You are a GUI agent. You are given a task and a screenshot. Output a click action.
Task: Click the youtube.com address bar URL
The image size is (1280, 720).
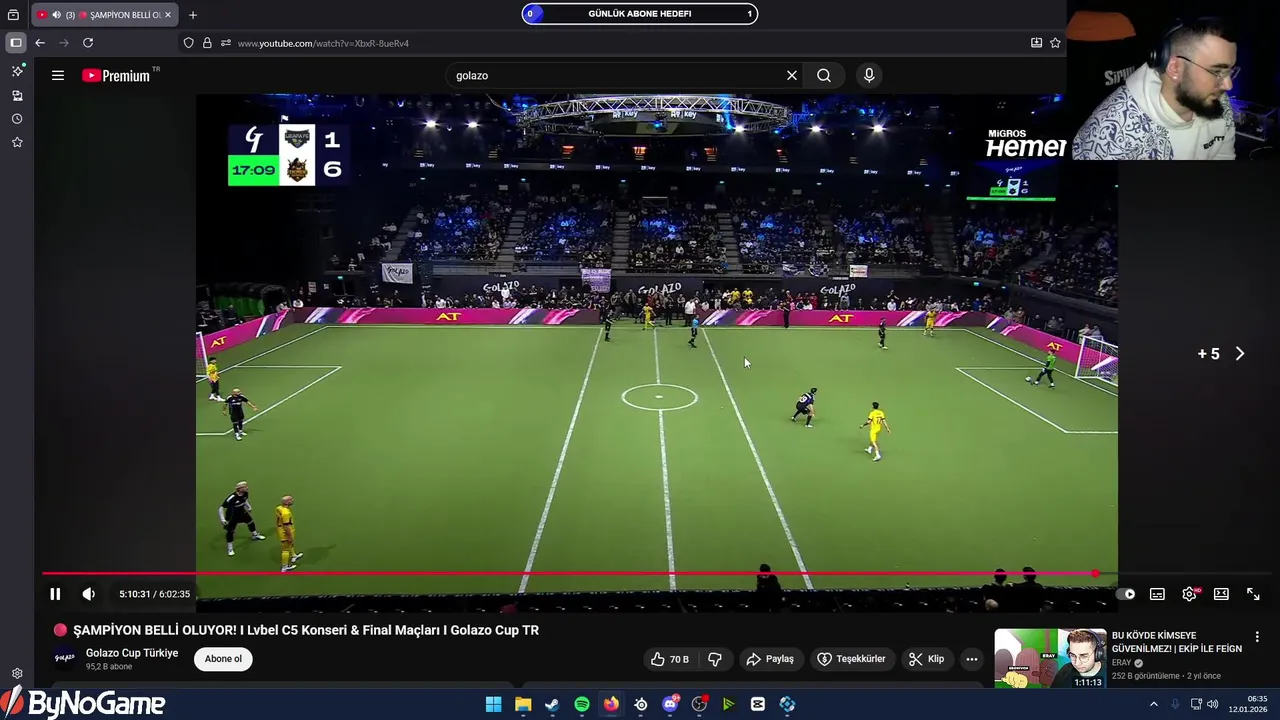323,43
